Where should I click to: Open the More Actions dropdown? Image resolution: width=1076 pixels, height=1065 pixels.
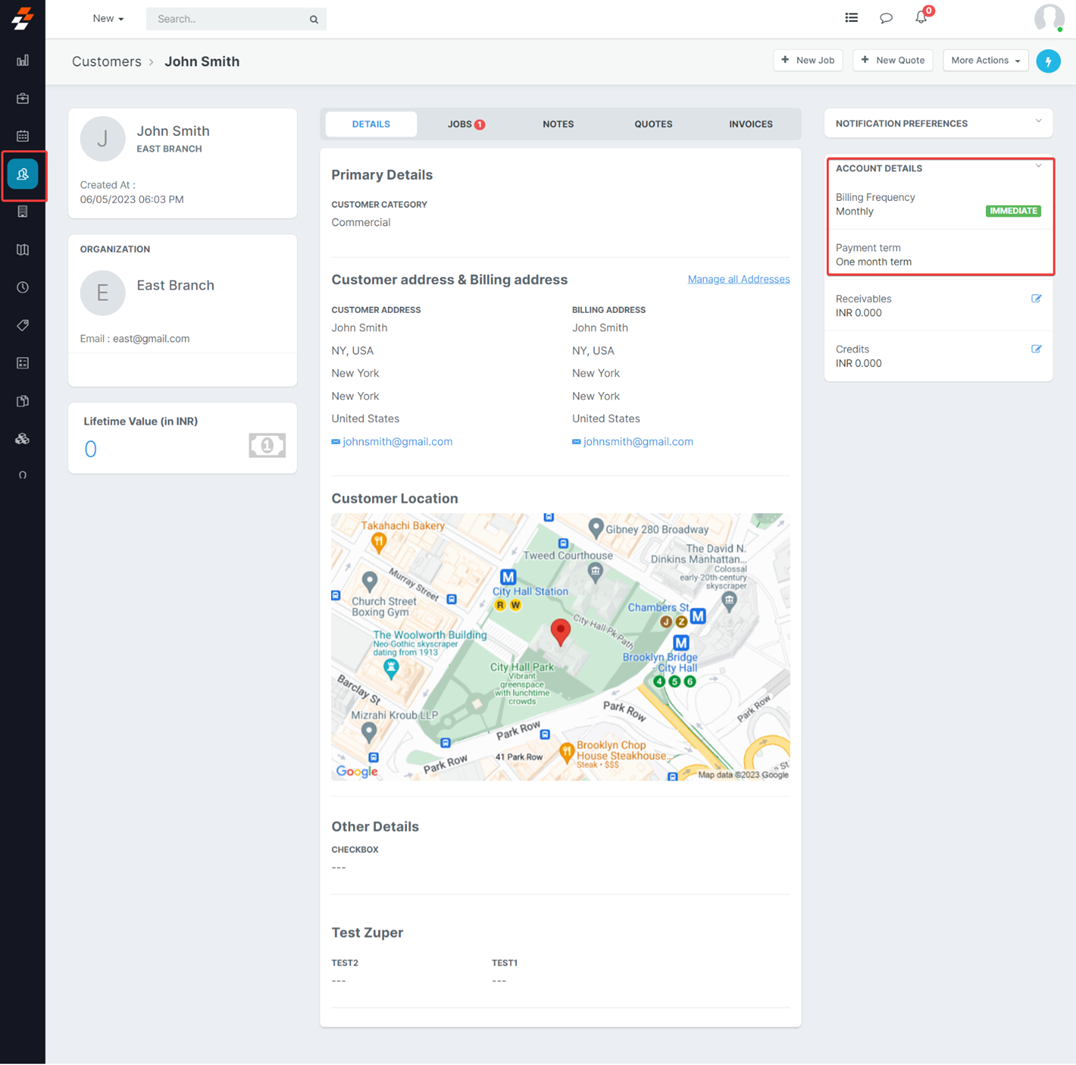(x=985, y=61)
